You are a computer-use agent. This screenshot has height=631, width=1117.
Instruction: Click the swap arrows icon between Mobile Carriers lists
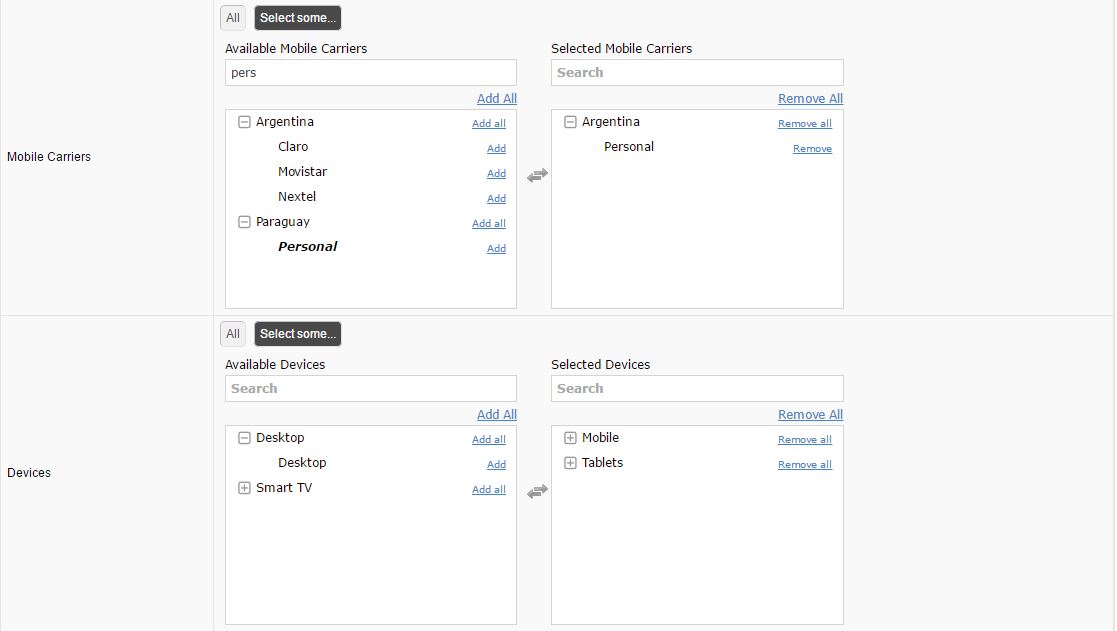tap(537, 175)
